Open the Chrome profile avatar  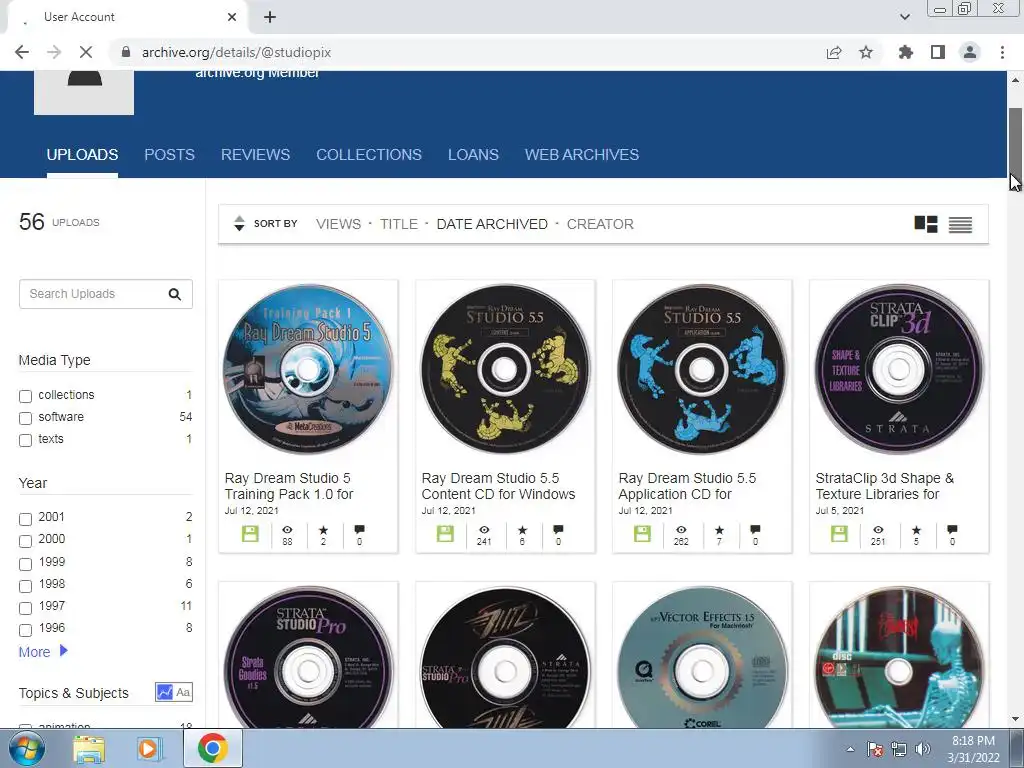tap(970, 52)
